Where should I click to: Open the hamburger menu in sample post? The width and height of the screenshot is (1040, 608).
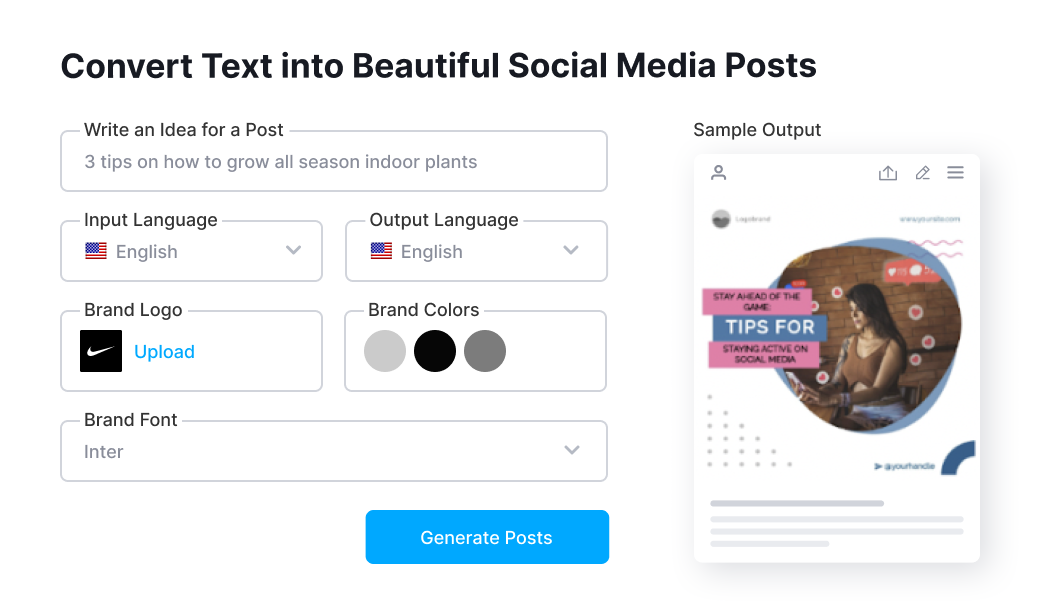click(955, 173)
